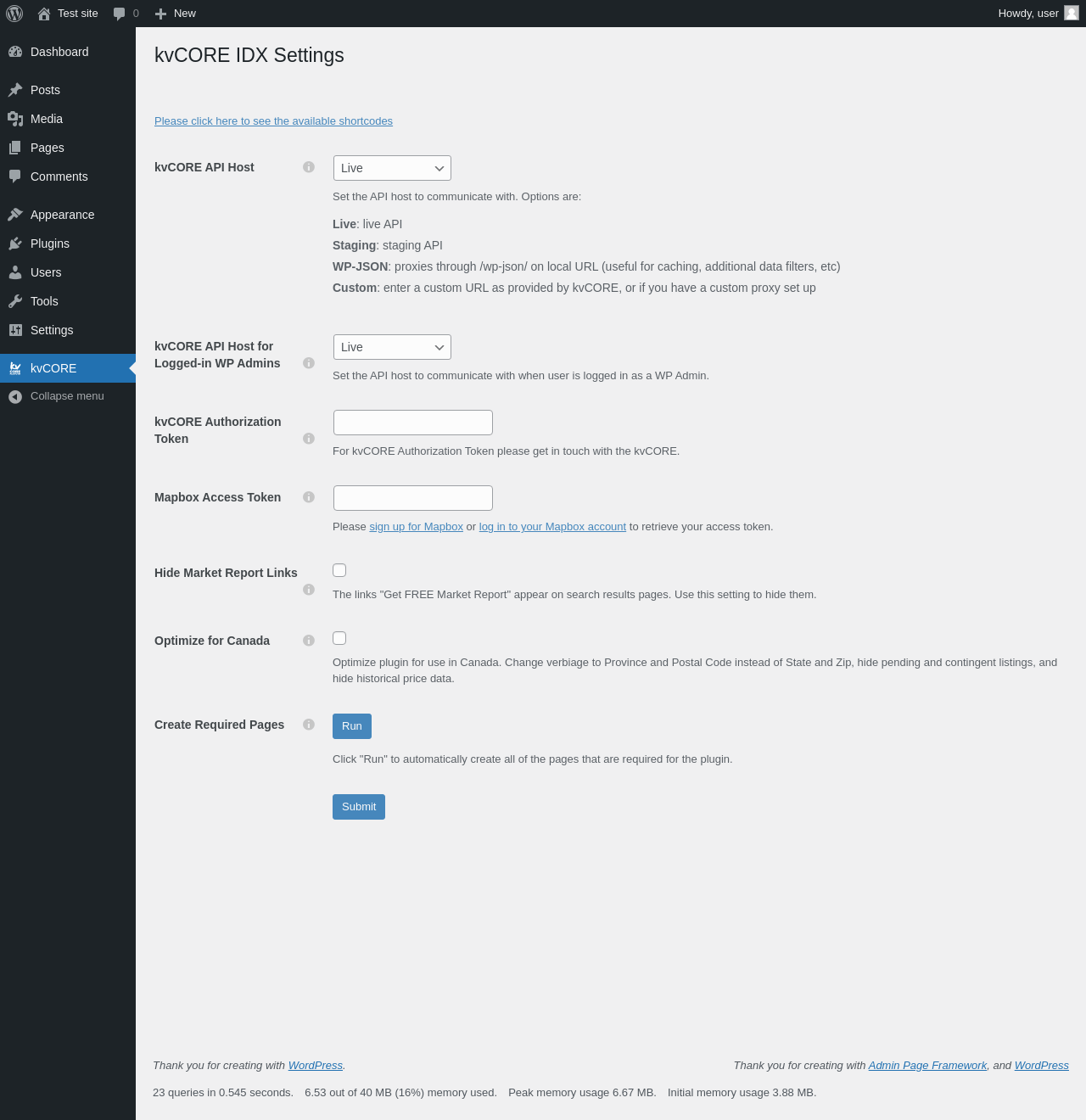Open the available shortcodes link
Screen dimensions: 1086x1120
point(273,121)
